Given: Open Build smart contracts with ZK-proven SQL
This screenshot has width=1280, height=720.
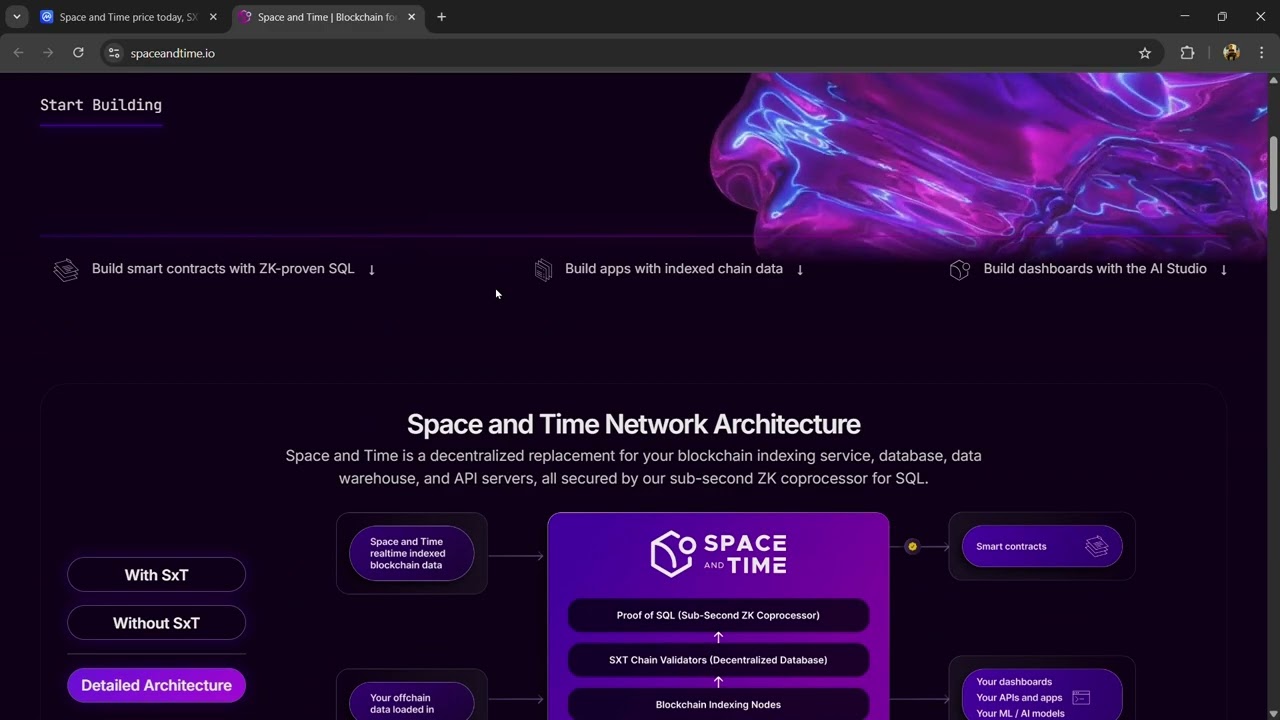Looking at the screenshot, I should pyautogui.click(x=223, y=269).
